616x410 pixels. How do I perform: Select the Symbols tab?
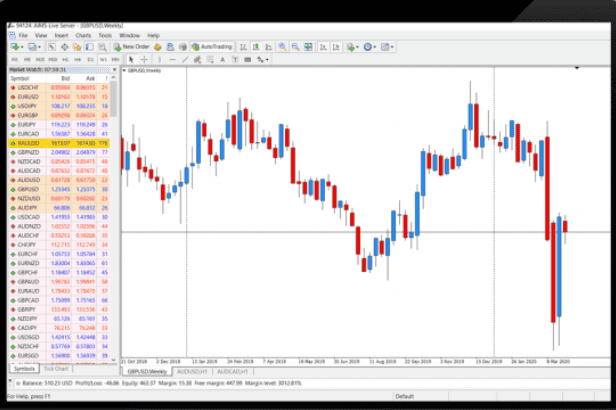coord(24,369)
